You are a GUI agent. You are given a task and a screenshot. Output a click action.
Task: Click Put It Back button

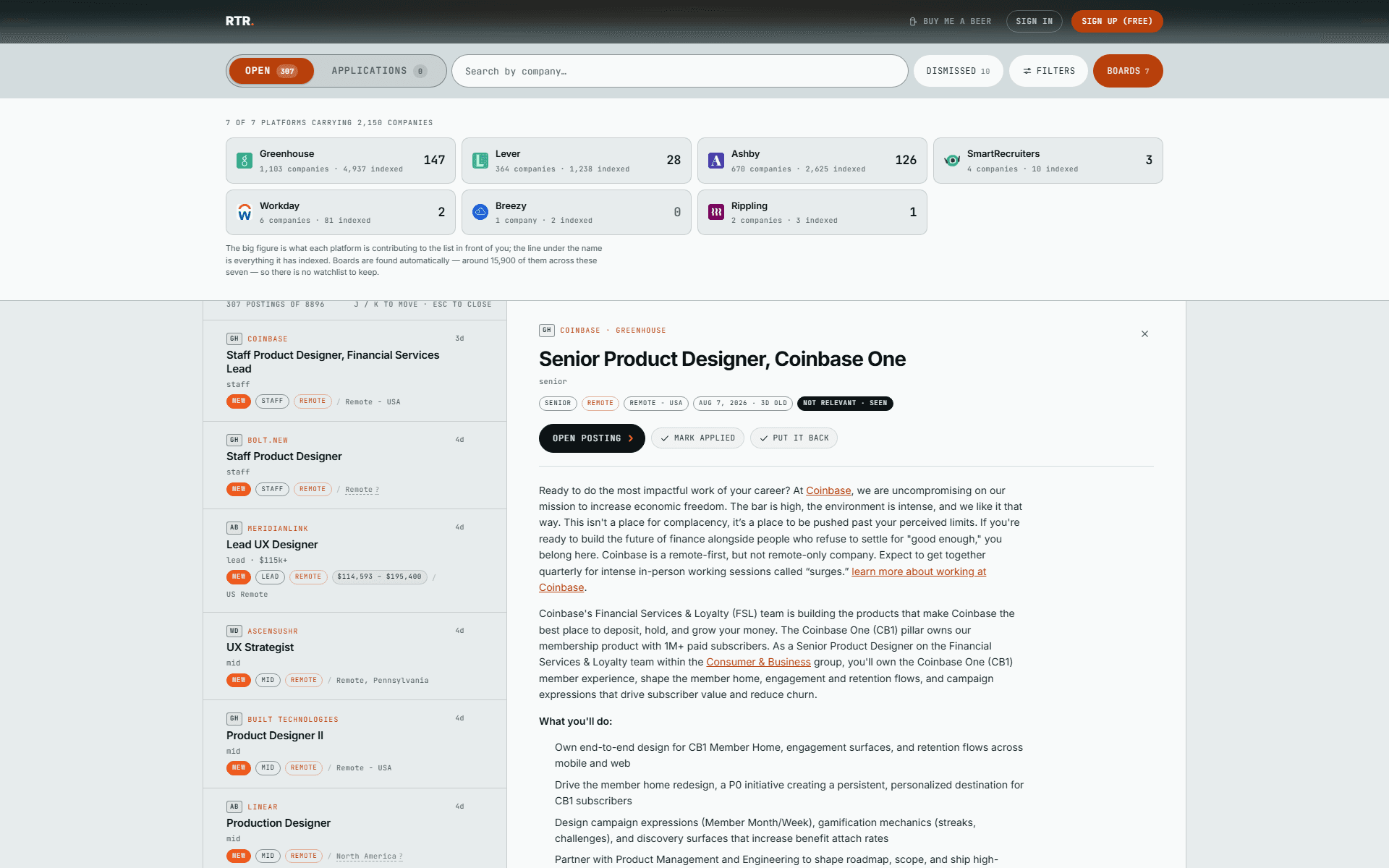(x=794, y=438)
